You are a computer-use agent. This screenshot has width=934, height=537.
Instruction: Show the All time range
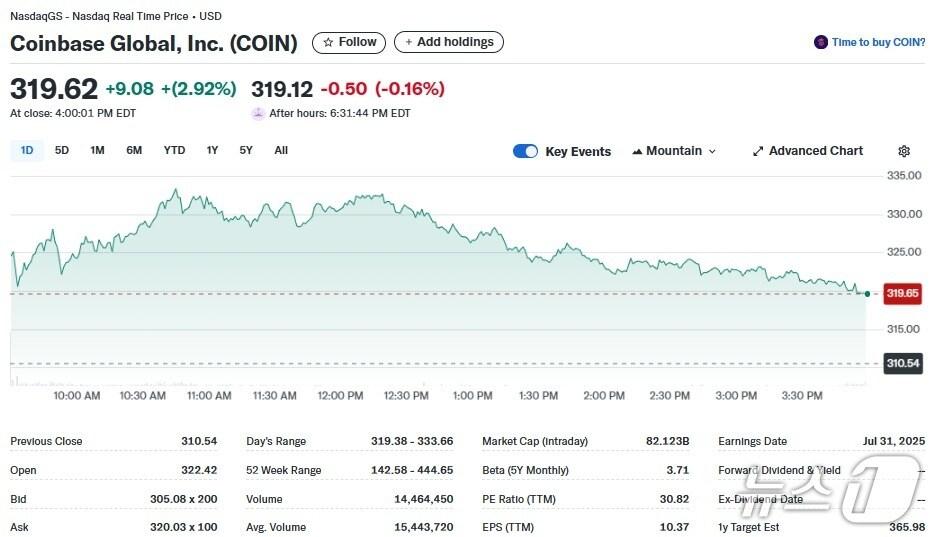(x=281, y=151)
